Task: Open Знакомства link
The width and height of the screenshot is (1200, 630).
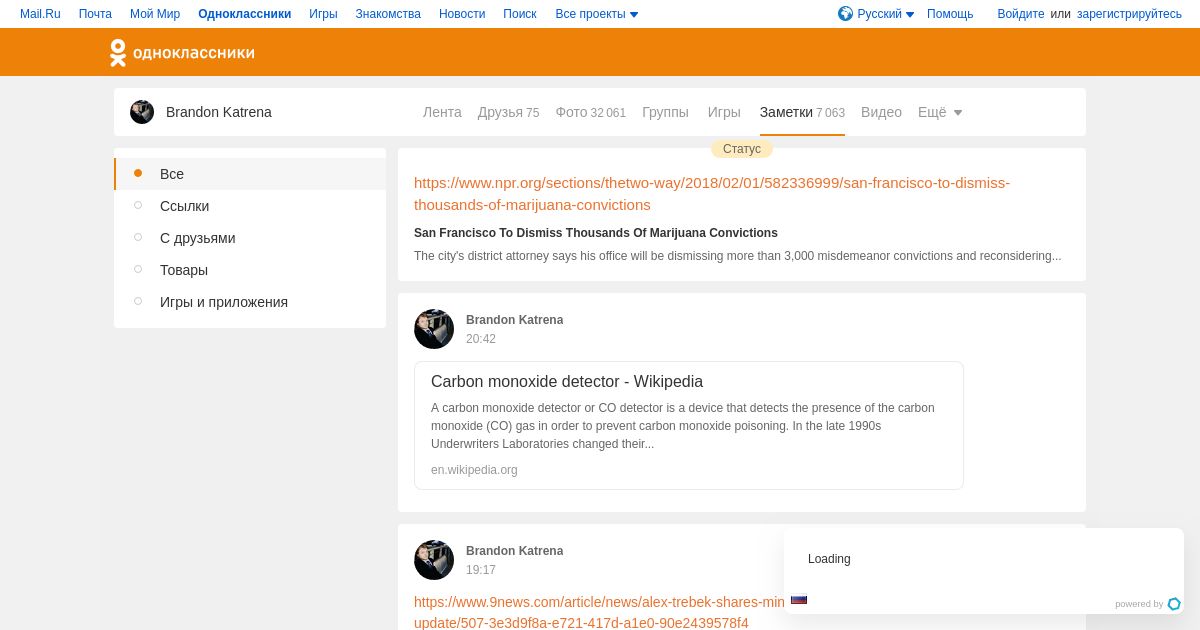Action: 388,14
